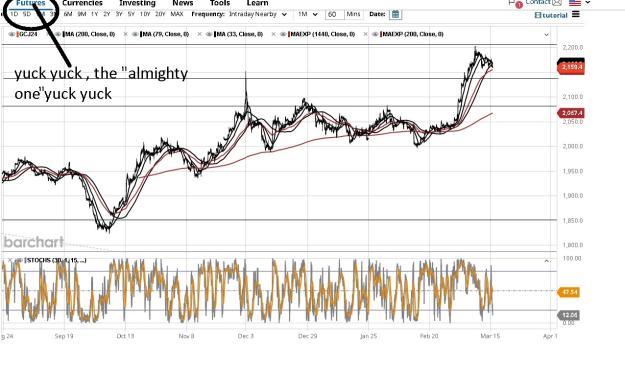Toggle visibility eye for MA (79, Close, 0)
Screen dimensions: 625x370
tap(136, 34)
